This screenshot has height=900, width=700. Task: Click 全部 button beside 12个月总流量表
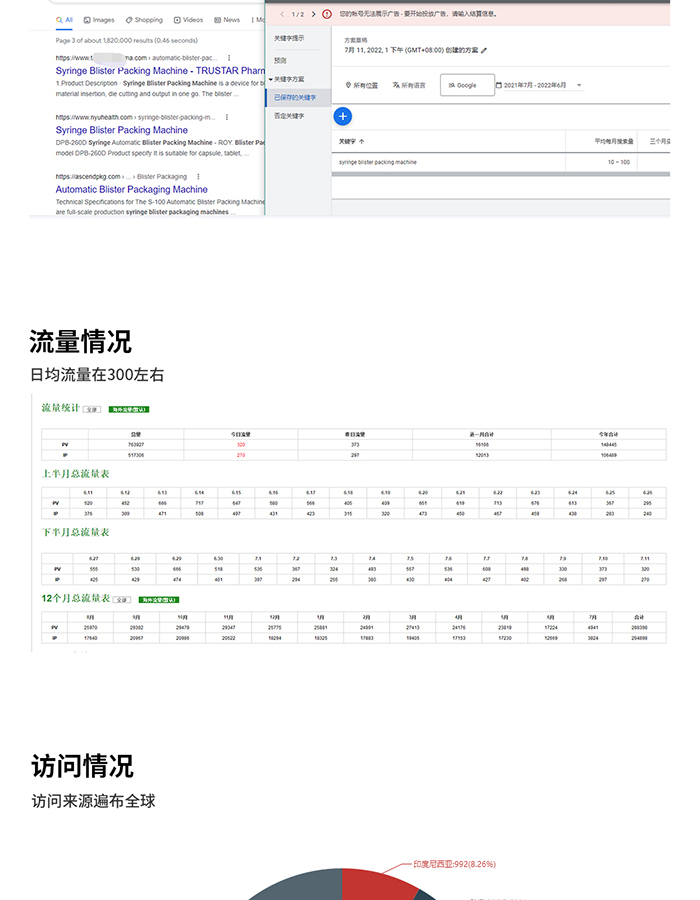coord(122,600)
